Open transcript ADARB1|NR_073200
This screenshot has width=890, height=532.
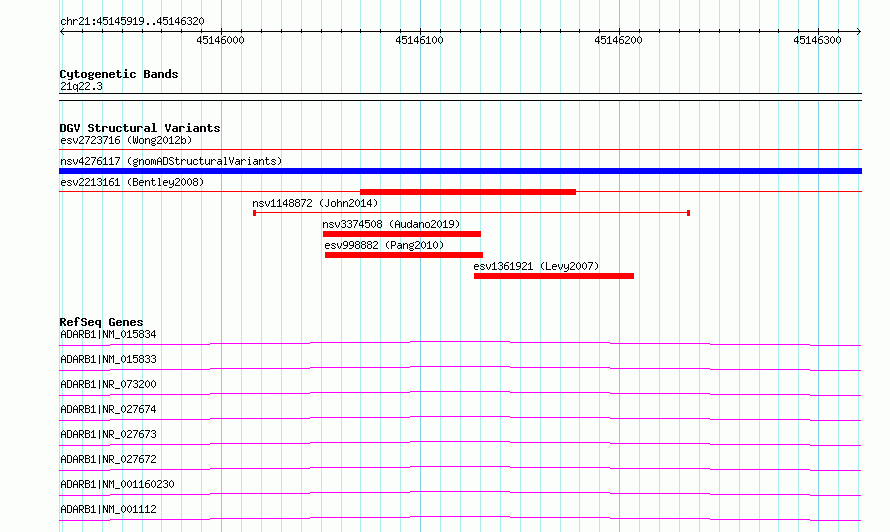(x=108, y=384)
